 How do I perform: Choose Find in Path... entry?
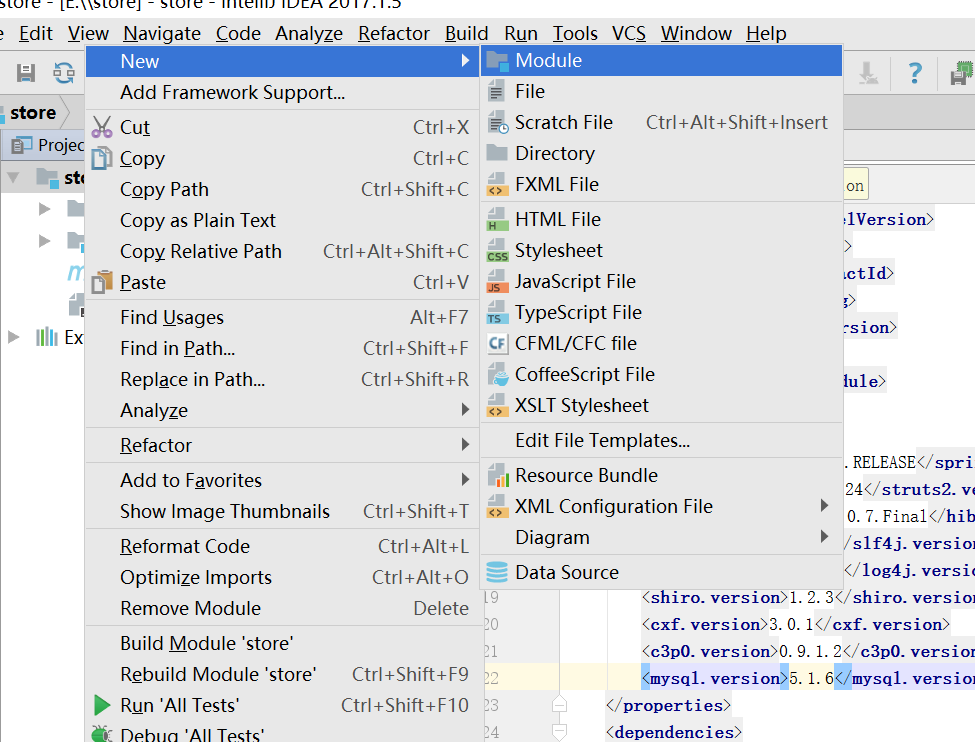pos(283,348)
